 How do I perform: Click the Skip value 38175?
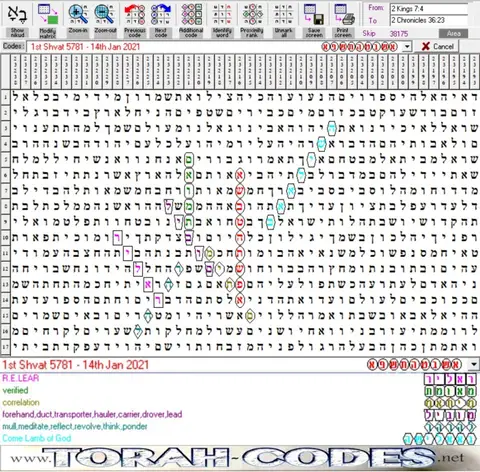point(399,34)
